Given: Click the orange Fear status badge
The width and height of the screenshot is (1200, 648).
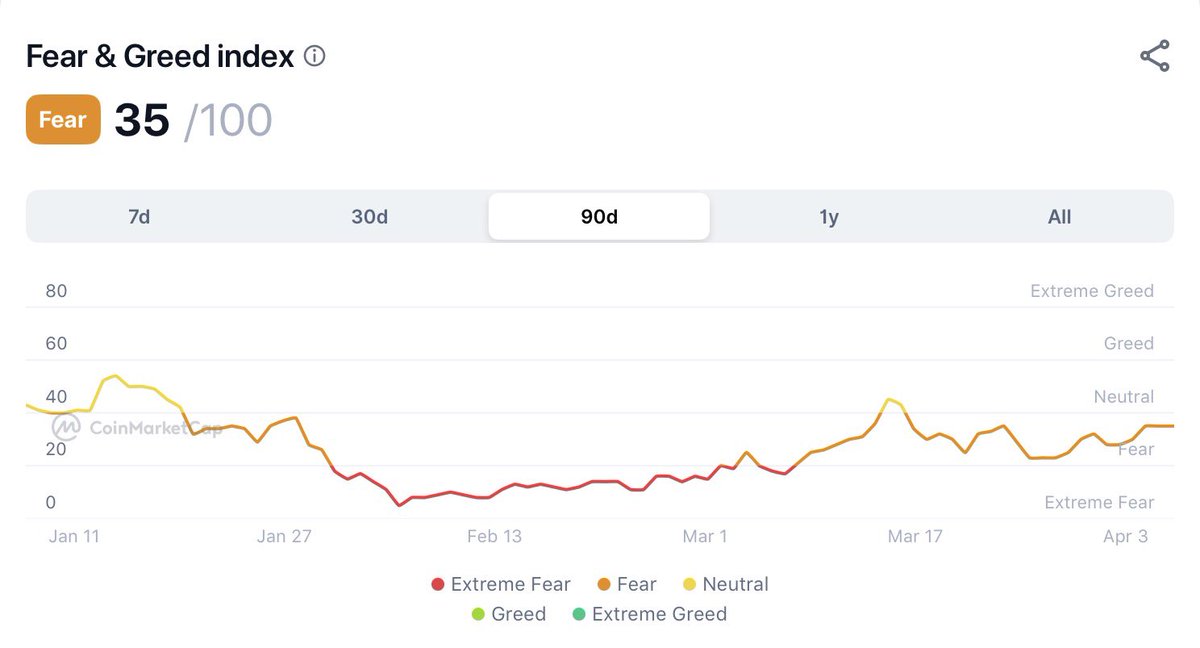Looking at the screenshot, I should (x=63, y=120).
